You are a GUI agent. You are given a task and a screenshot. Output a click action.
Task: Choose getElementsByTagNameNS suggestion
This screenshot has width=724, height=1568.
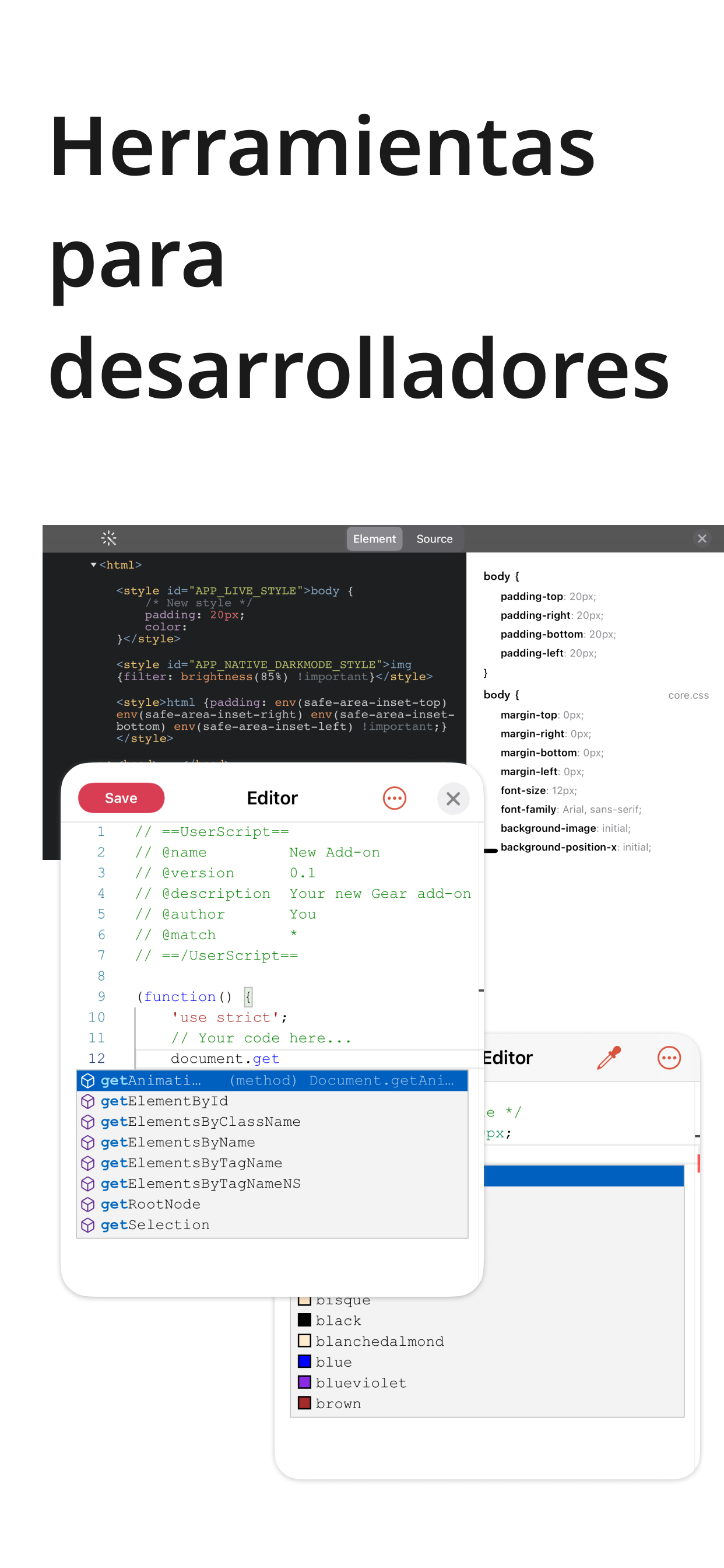(x=272, y=1184)
